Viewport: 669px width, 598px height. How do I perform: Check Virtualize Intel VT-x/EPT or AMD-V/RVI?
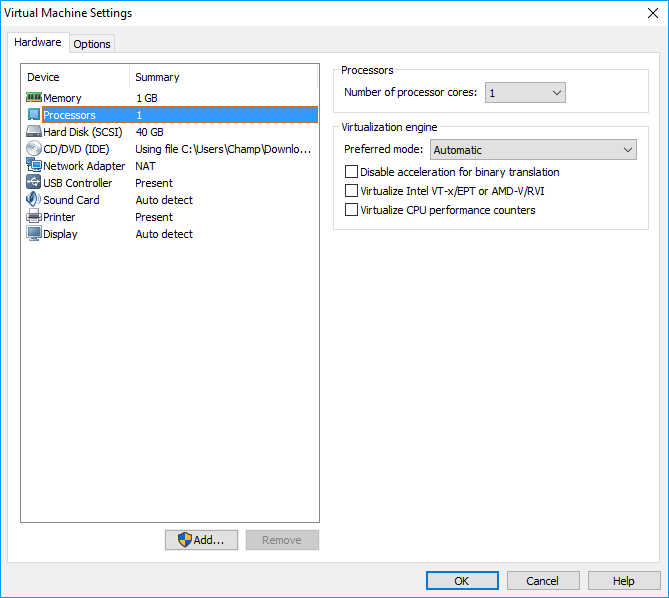tap(351, 191)
